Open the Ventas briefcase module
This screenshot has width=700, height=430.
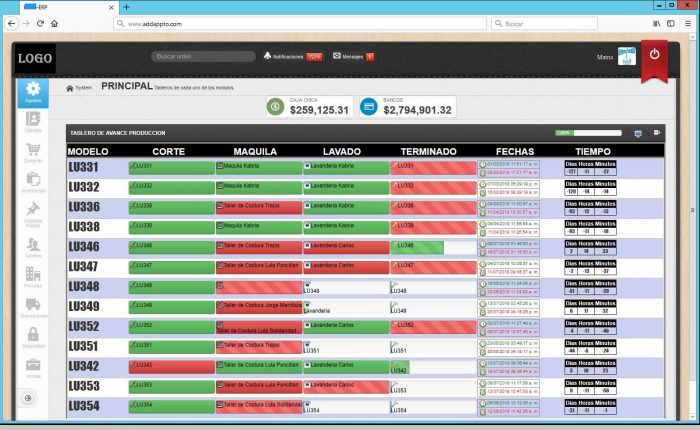coord(33,366)
